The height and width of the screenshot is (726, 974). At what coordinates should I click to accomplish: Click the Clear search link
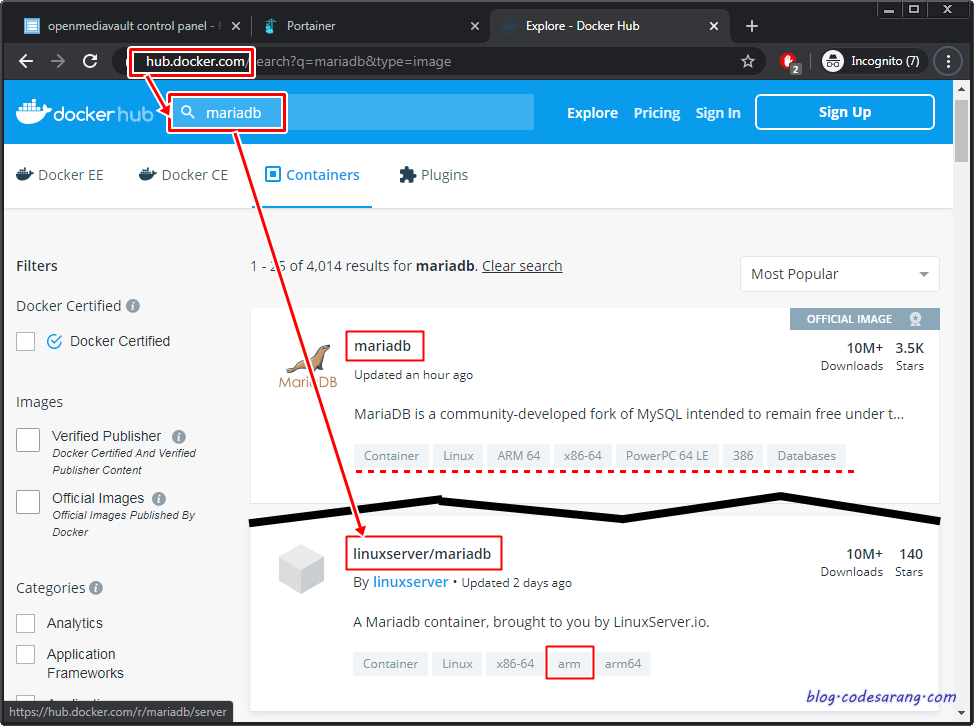[522, 266]
